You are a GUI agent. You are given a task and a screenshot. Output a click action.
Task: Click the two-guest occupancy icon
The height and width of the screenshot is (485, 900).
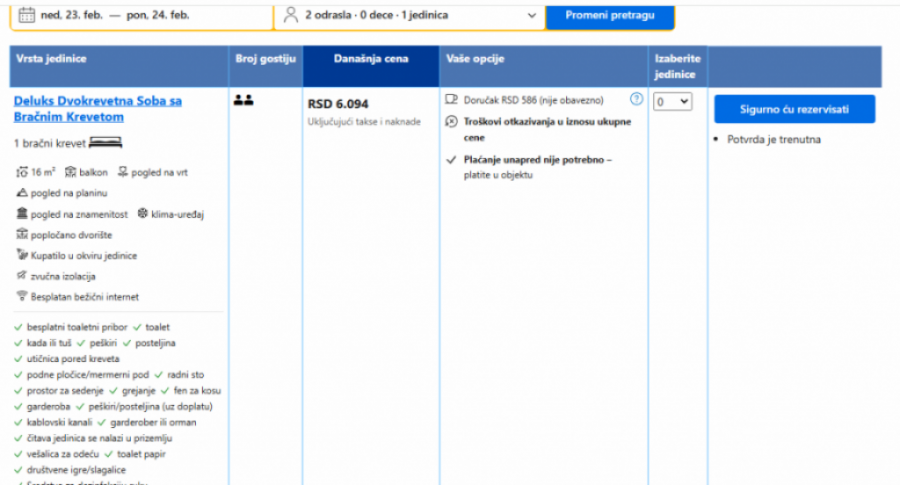click(x=243, y=100)
